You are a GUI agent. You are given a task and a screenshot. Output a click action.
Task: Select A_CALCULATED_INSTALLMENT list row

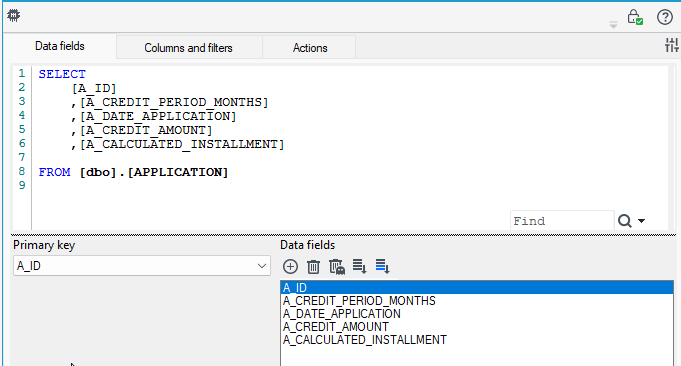(477, 340)
